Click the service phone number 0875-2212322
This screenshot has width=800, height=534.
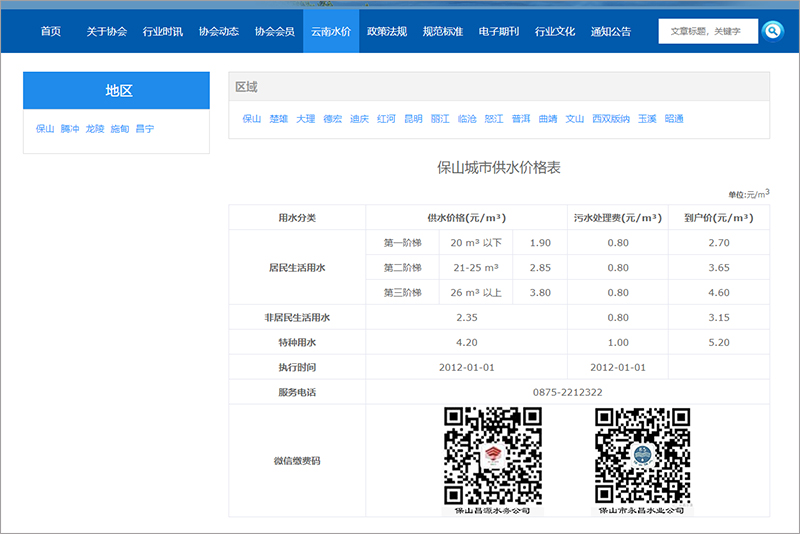(567, 392)
